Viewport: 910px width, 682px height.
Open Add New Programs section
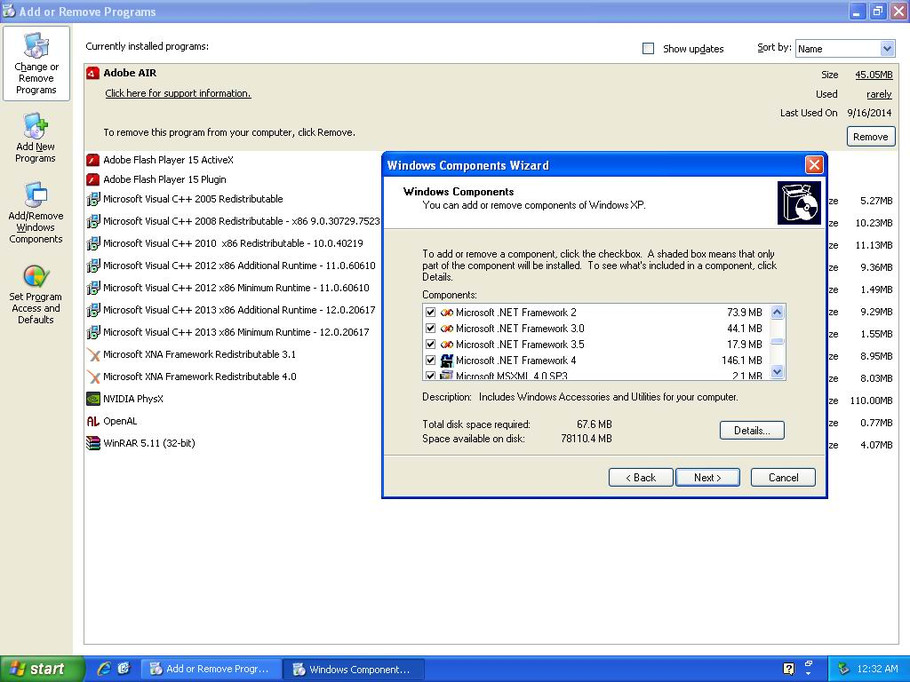click(35, 138)
